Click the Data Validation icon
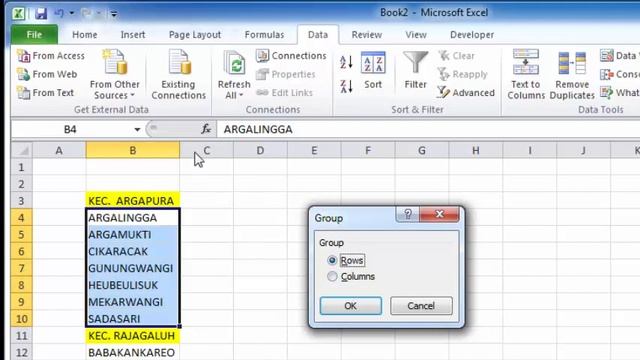Image resolution: width=640 pixels, height=360 pixels. (x=607, y=56)
